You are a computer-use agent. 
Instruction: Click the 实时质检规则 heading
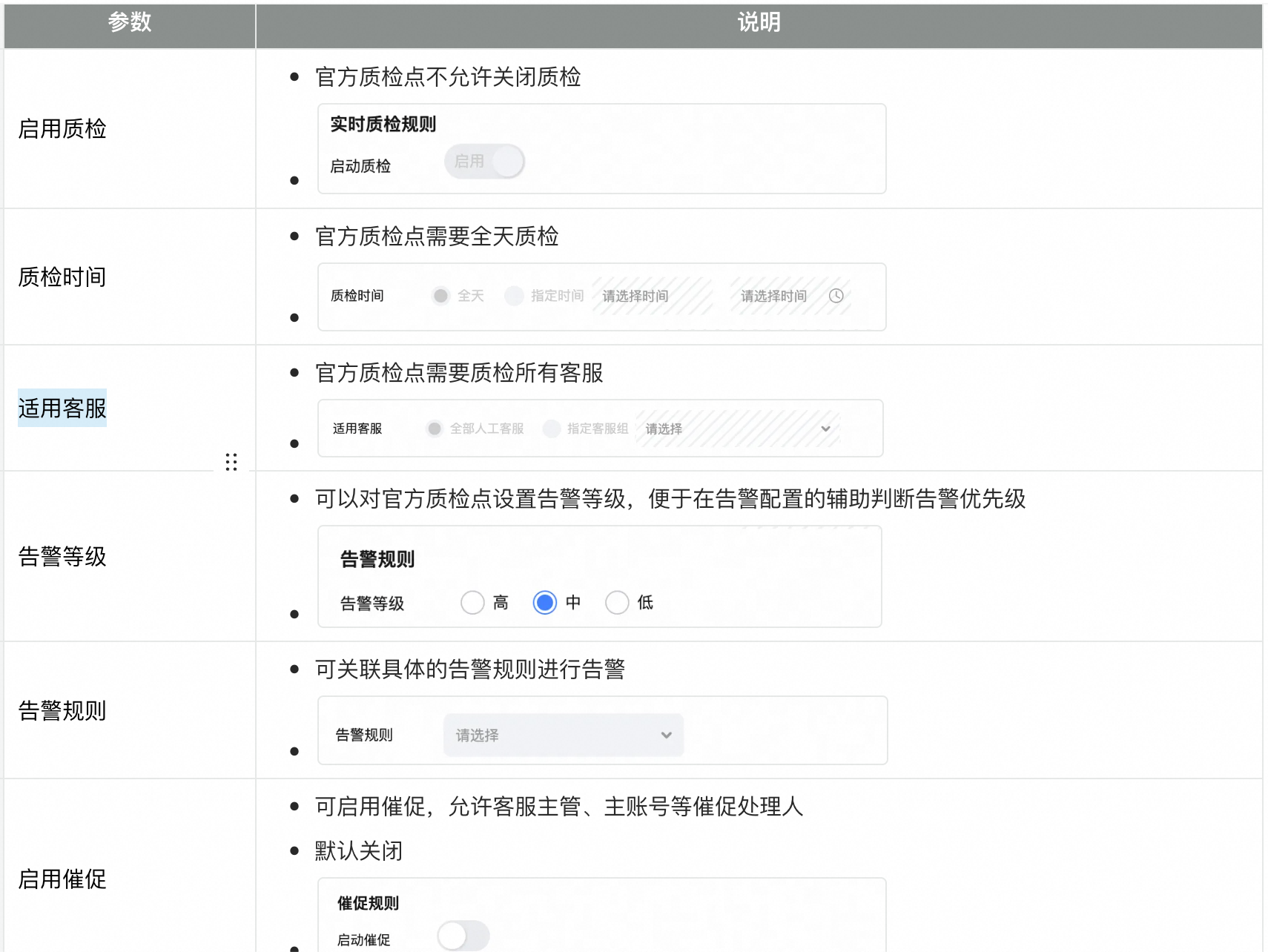click(x=383, y=125)
